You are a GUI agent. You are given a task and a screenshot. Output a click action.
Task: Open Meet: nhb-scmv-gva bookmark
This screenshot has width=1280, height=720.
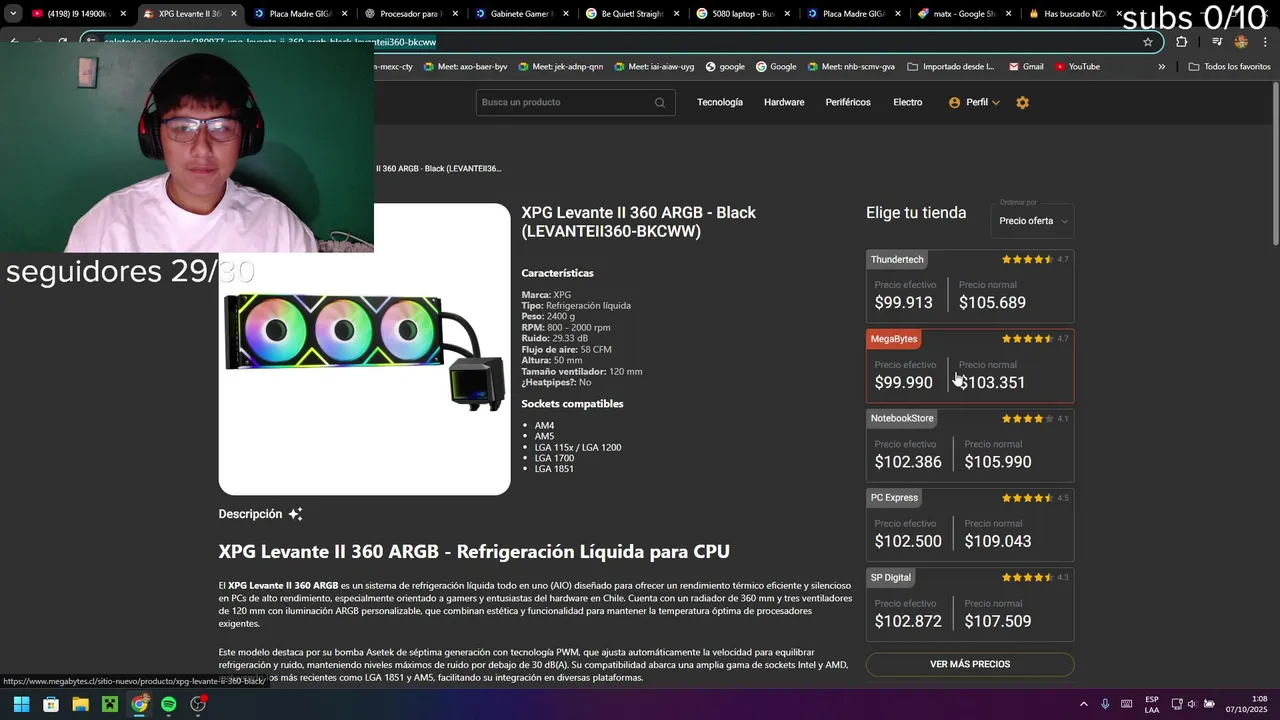pos(850,67)
